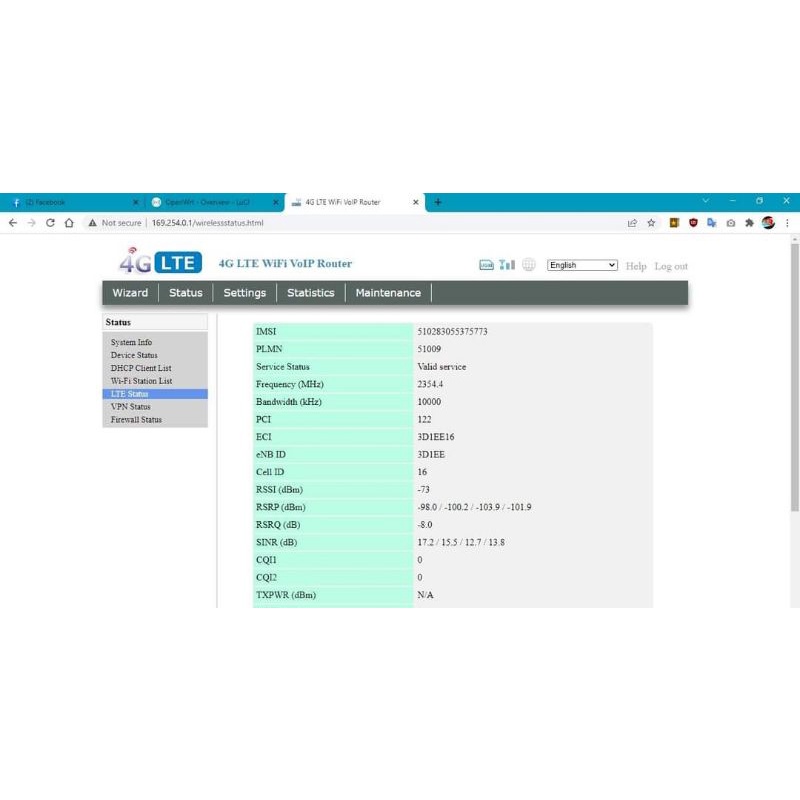Click the Log out link
The image size is (800, 800).
pos(671,266)
